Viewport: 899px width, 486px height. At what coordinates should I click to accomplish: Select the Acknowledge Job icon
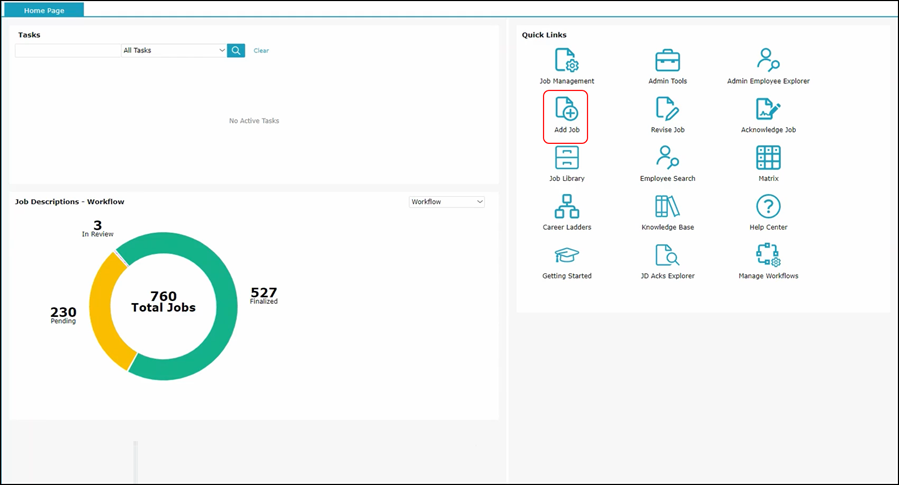pyautogui.click(x=768, y=109)
